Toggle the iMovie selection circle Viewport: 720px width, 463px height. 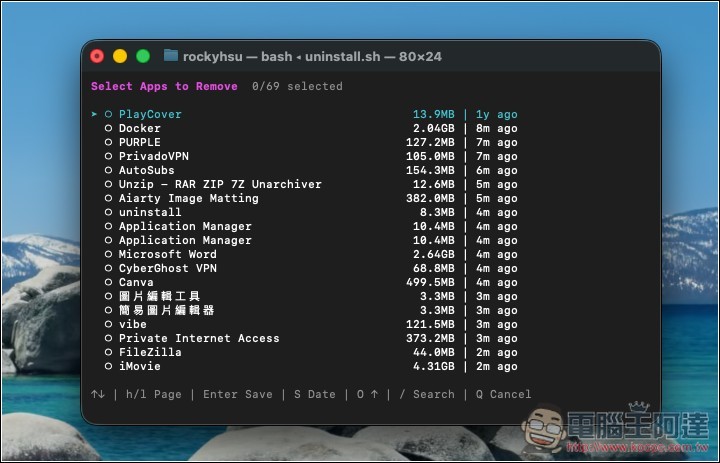pos(108,366)
